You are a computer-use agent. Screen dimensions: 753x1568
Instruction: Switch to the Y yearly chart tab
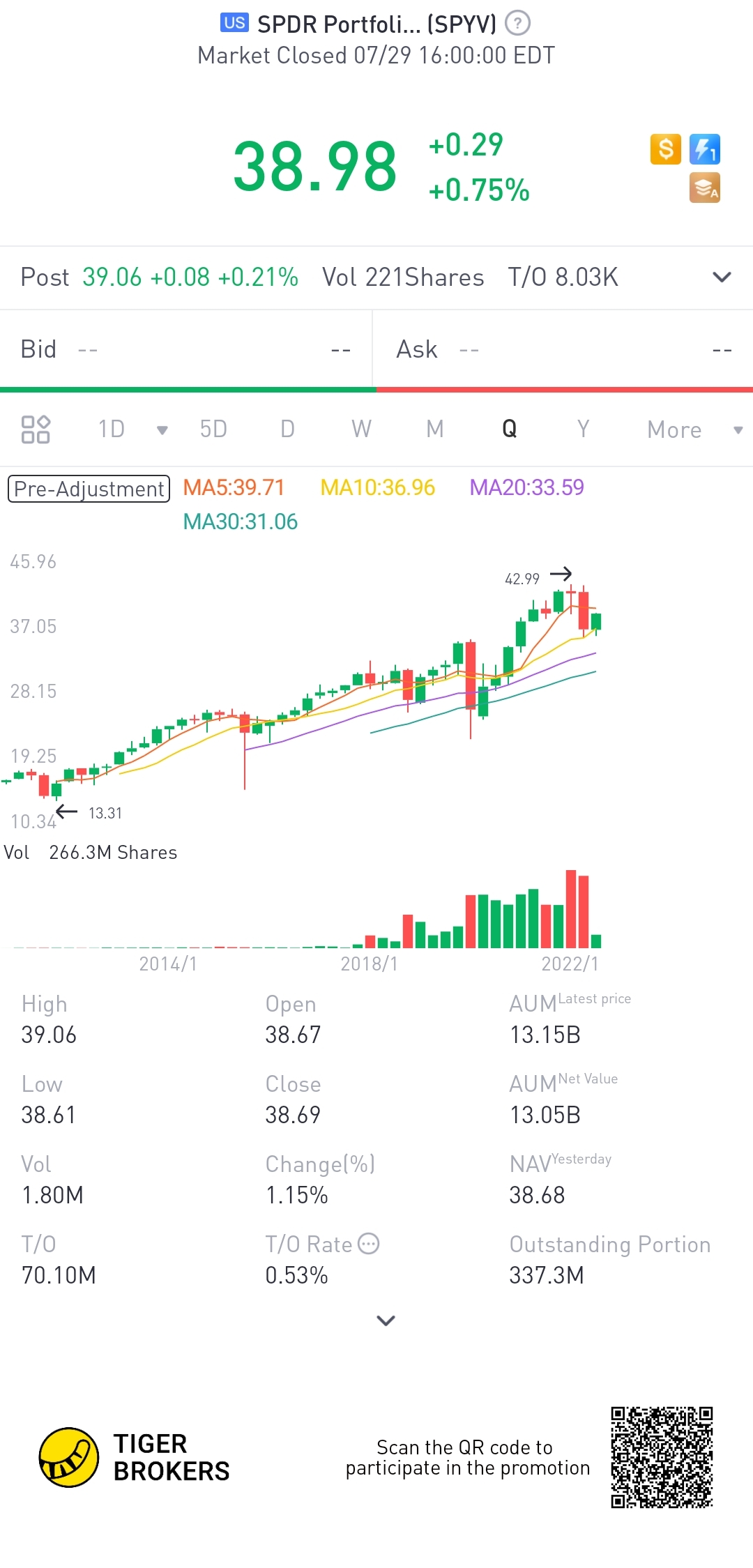(584, 429)
